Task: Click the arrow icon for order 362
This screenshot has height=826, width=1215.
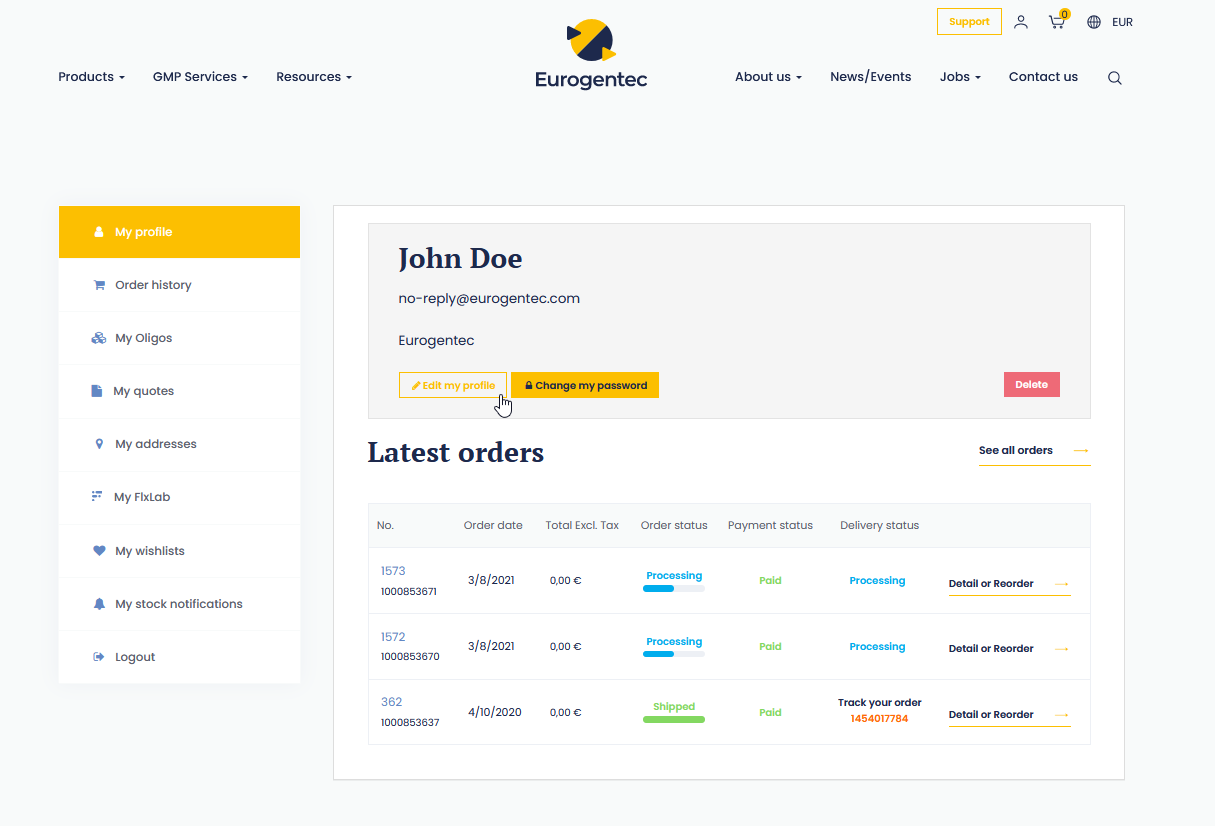Action: 1062,715
